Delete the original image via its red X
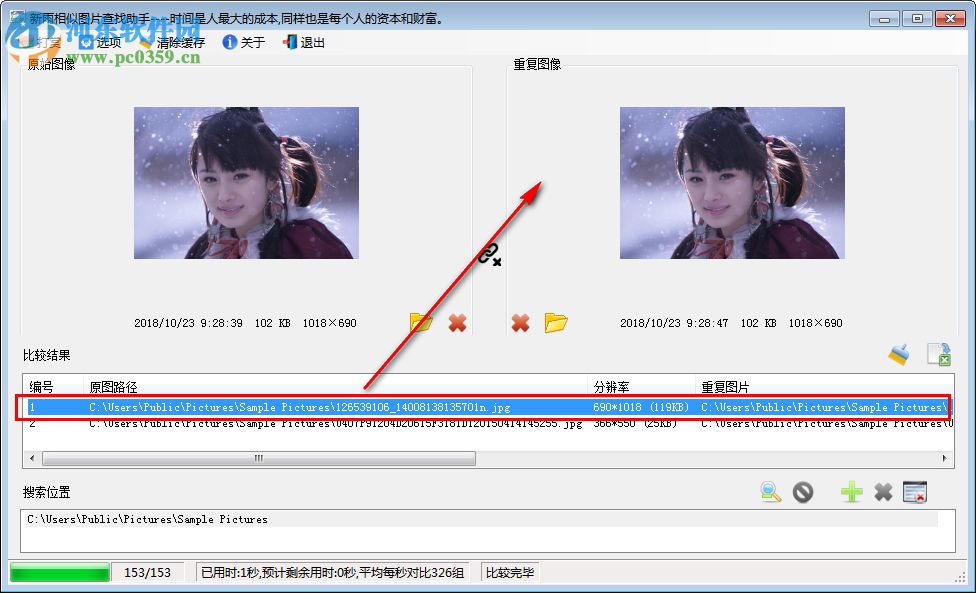Screen dimensions: 976x593 click(458, 322)
